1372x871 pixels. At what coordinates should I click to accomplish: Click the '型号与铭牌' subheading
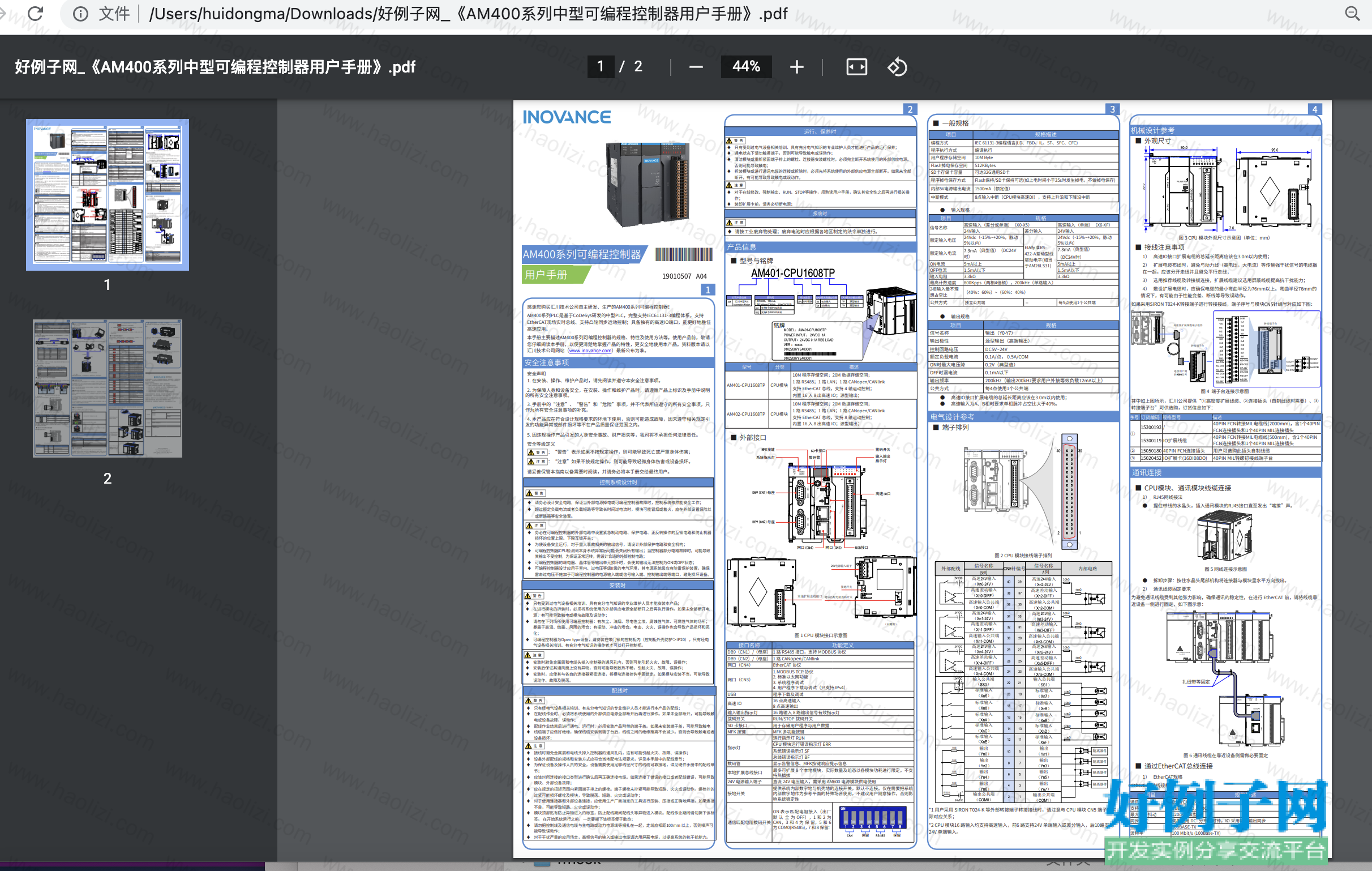[x=756, y=261]
